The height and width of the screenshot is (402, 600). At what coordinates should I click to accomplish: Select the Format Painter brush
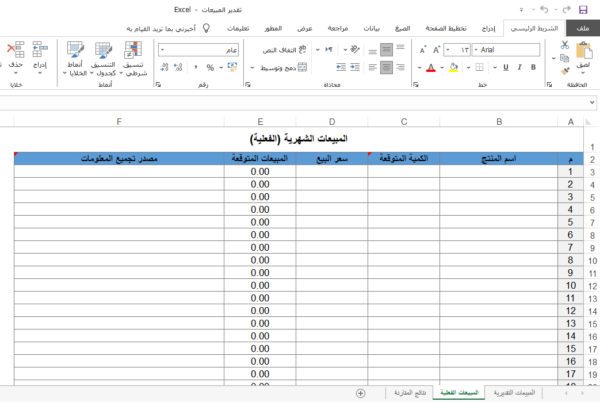pos(565,71)
